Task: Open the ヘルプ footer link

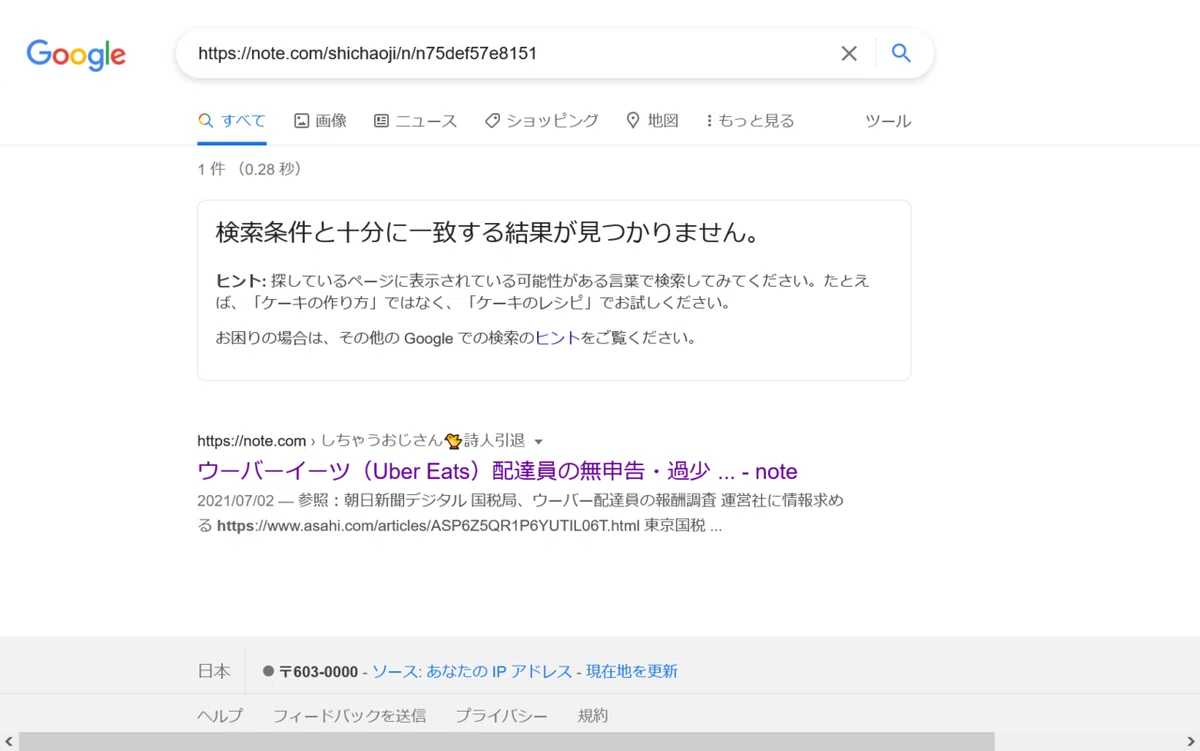Action: point(220,716)
